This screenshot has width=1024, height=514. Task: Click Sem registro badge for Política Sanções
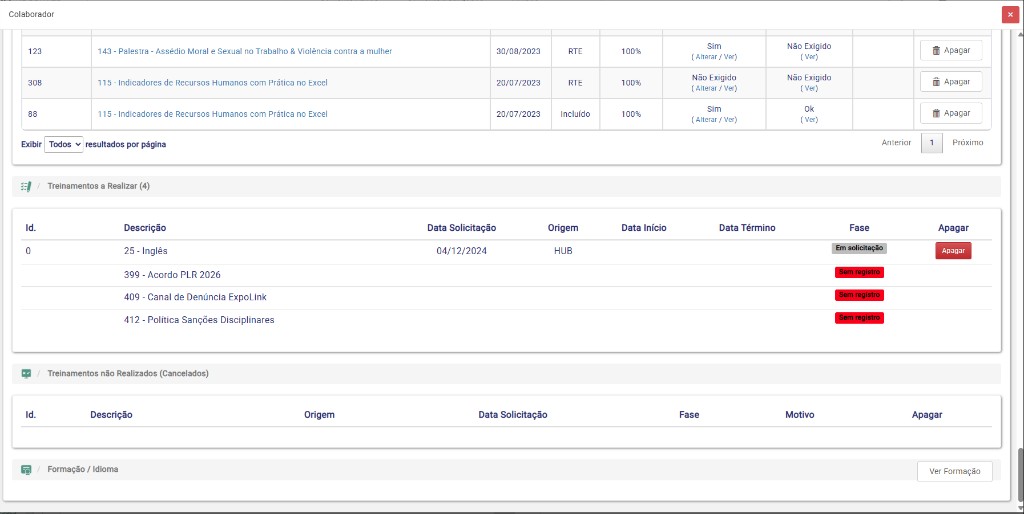pyautogui.click(x=859, y=317)
